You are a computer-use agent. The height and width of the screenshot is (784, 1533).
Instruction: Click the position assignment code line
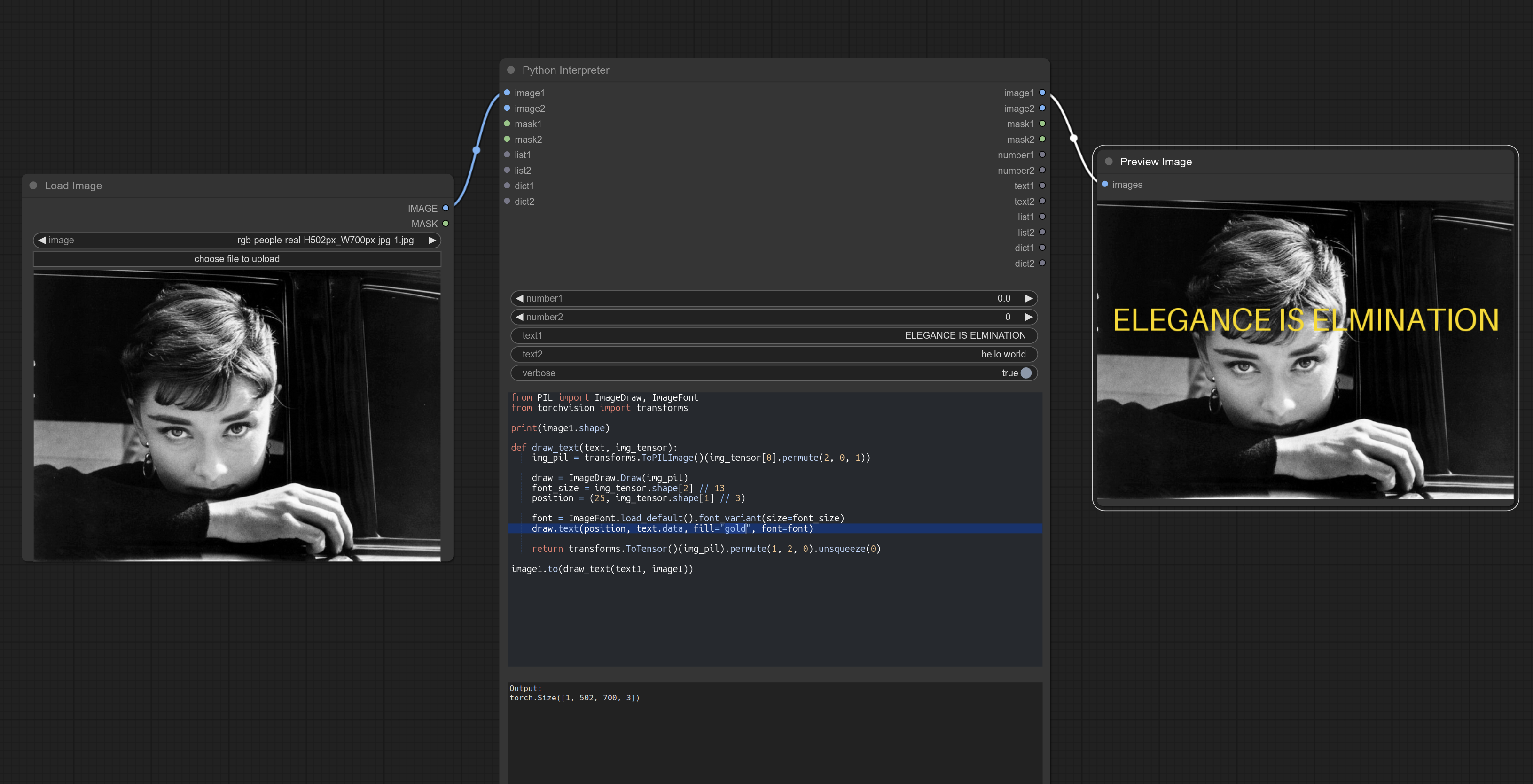point(639,498)
